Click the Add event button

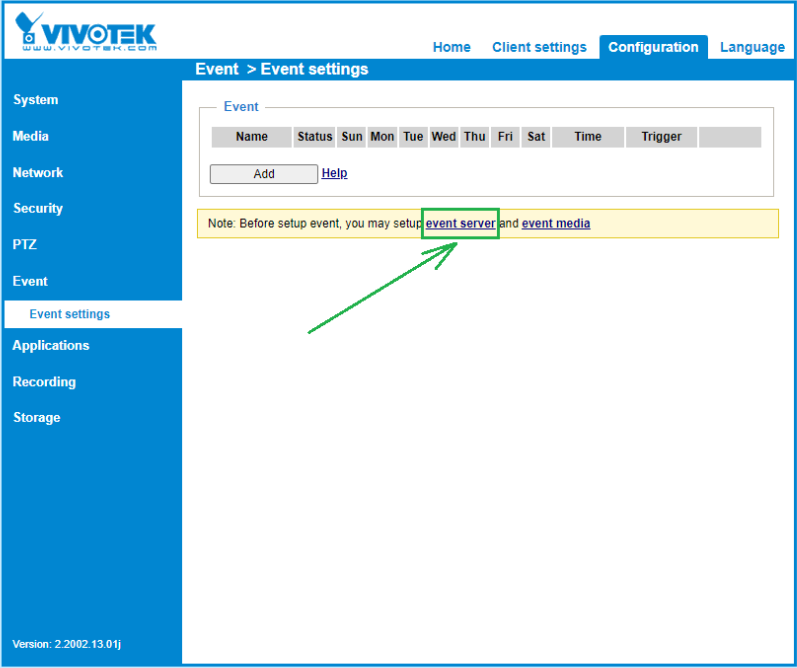click(x=264, y=174)
